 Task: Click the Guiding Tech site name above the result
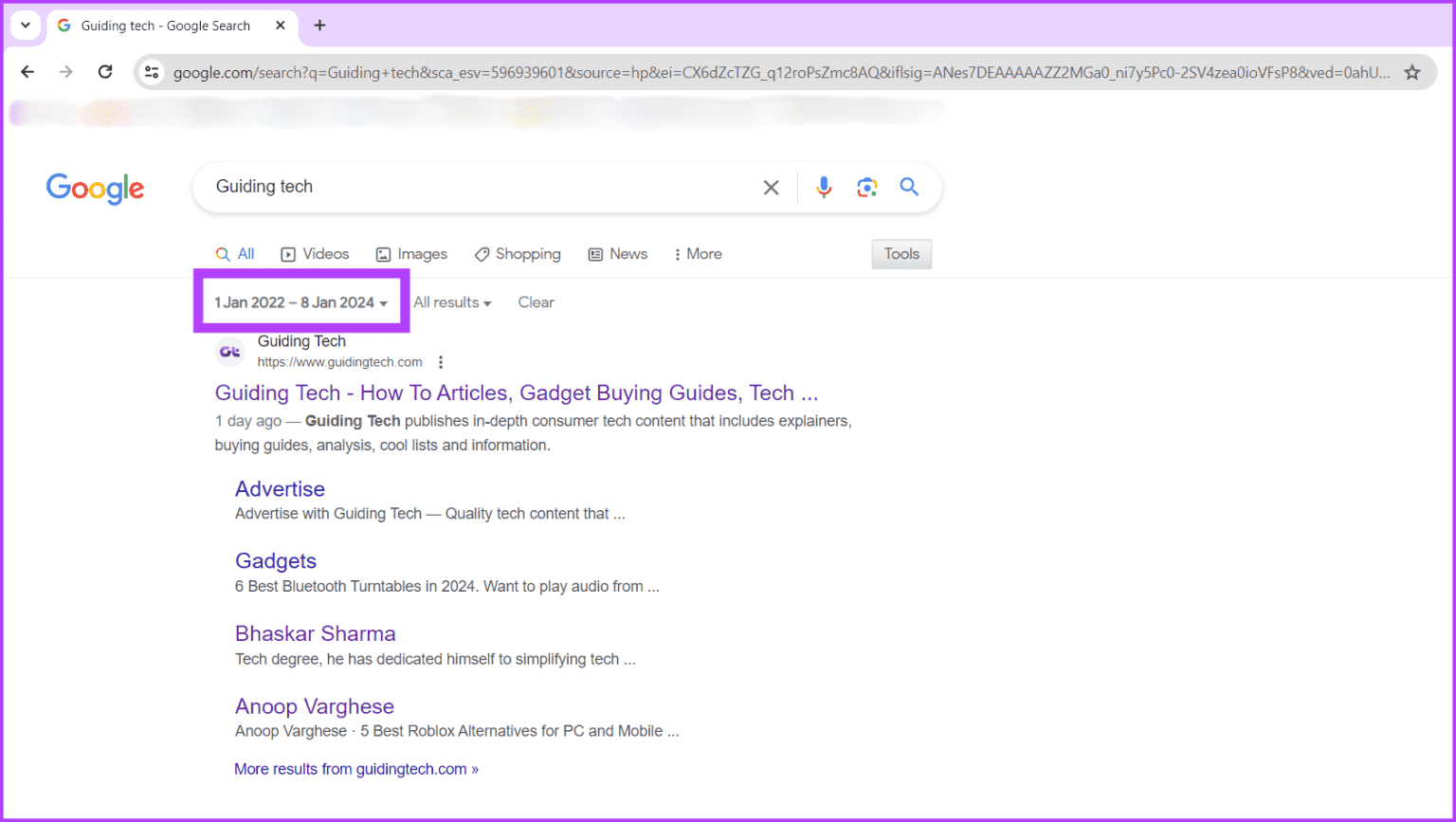[301, 341]
